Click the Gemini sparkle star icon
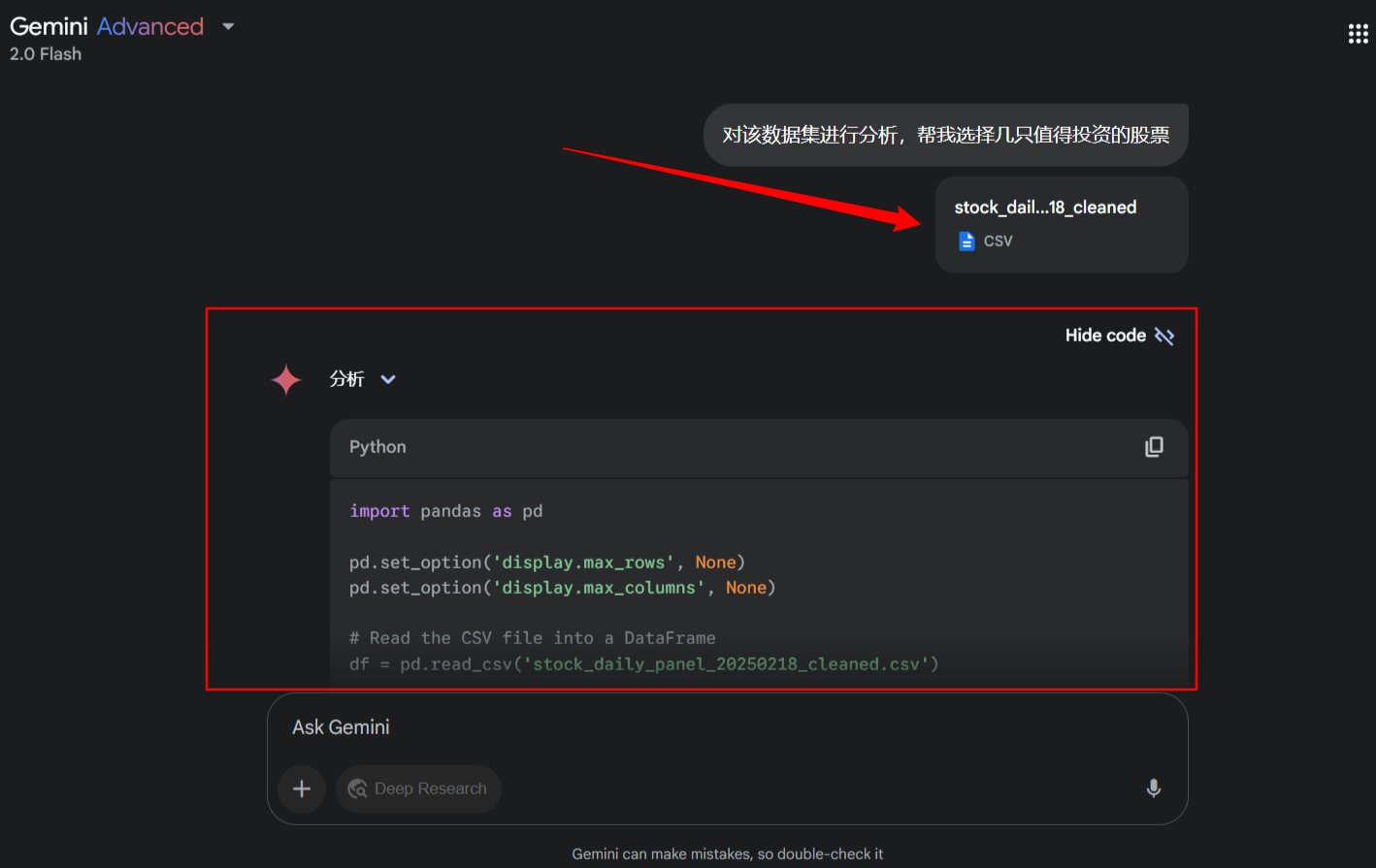1376x868 pixels. pos(286,380)
